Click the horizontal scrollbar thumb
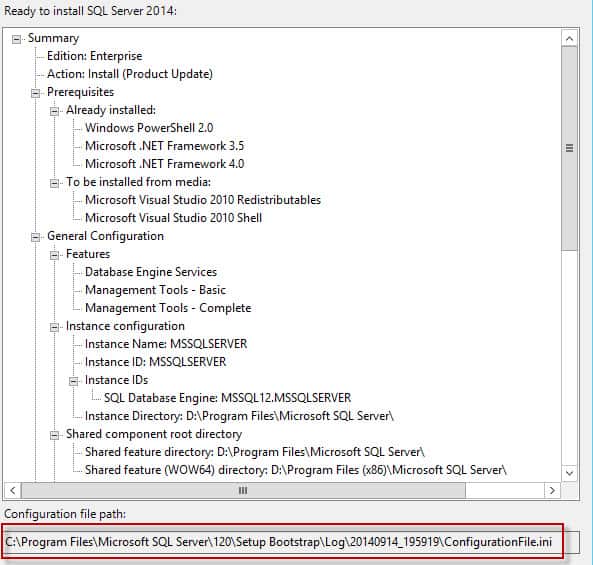This screenshot has width=593, height=565. (x=243, y=490)
